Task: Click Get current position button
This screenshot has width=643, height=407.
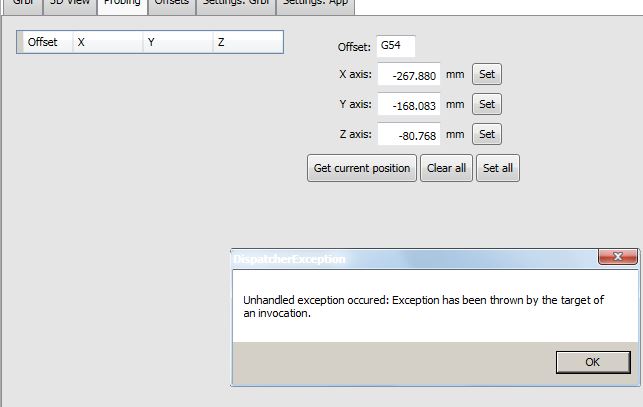Action: [361, 168]
